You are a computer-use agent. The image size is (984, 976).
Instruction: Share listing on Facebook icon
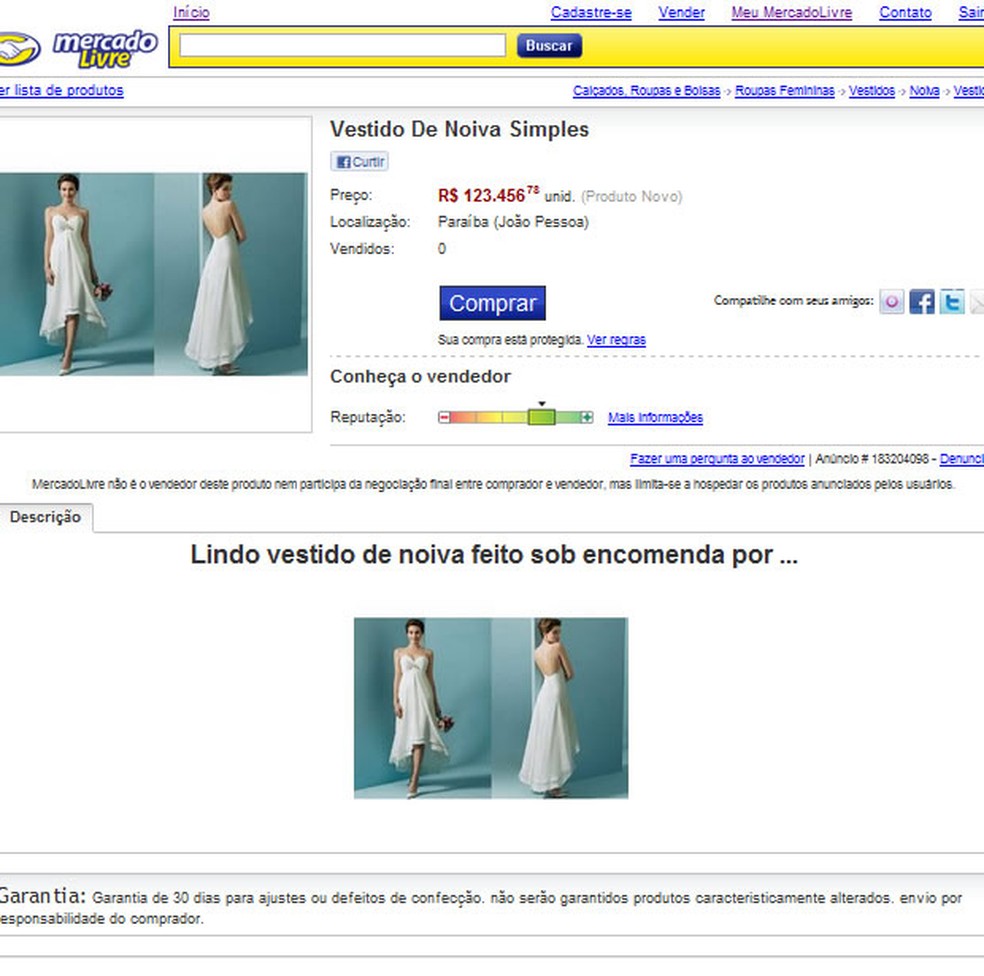click(922, 302)
